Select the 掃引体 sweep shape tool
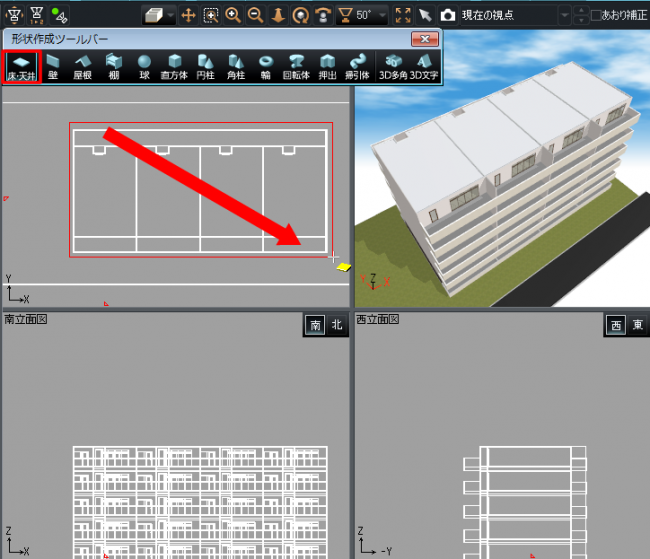 coord(357,67)
